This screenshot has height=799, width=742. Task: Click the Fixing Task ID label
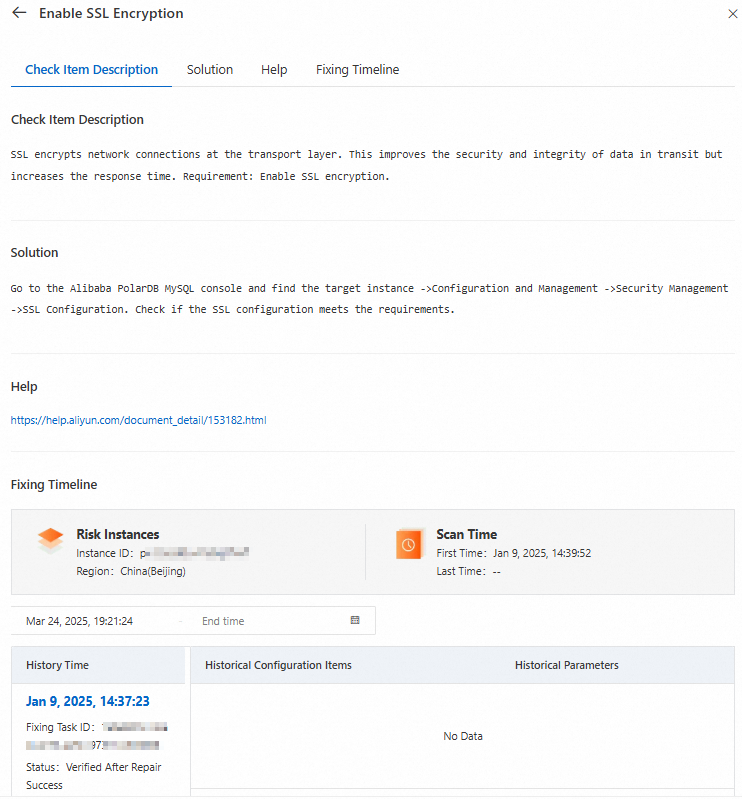(60, 727)
